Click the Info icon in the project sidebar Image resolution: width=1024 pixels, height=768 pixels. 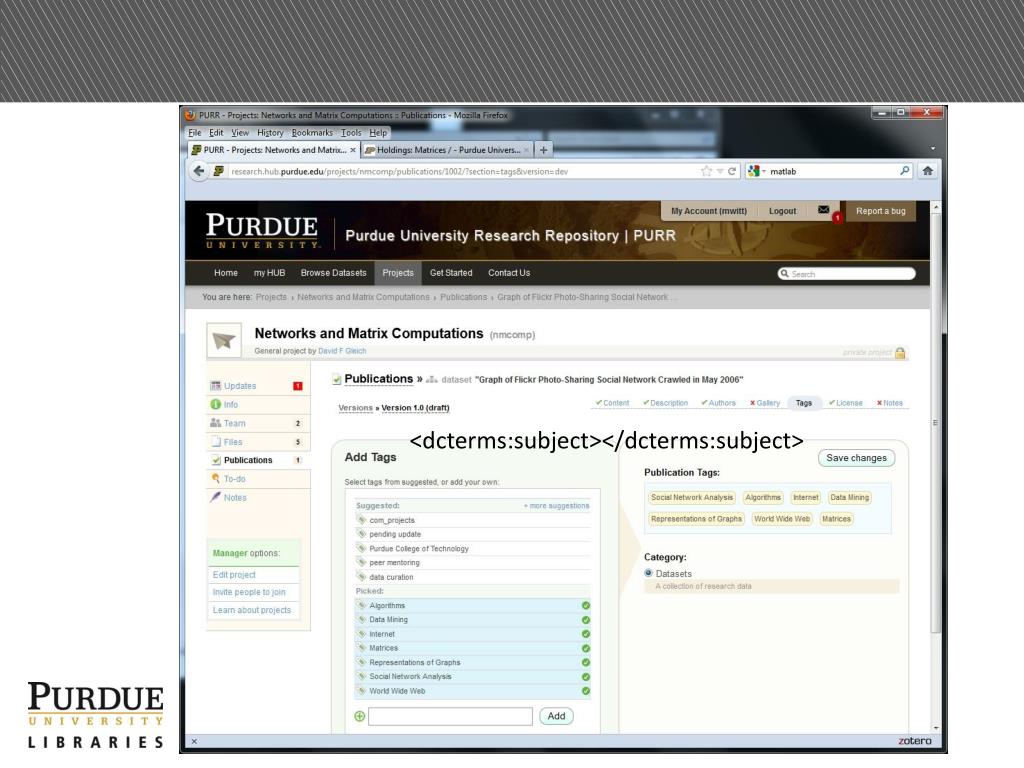click(x=216, y=404)
